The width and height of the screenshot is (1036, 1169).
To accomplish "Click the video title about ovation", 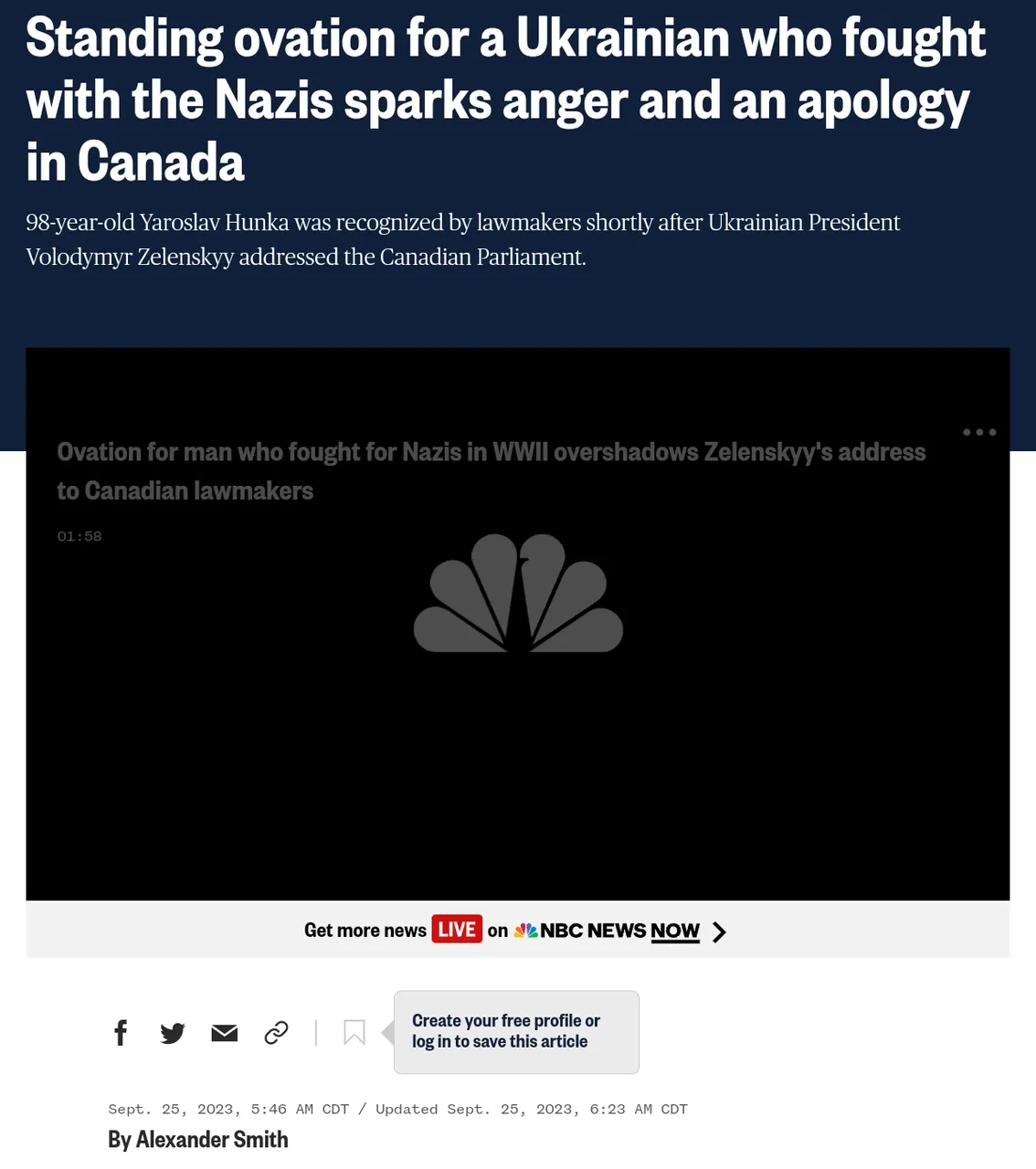I will tap(492, 471).
